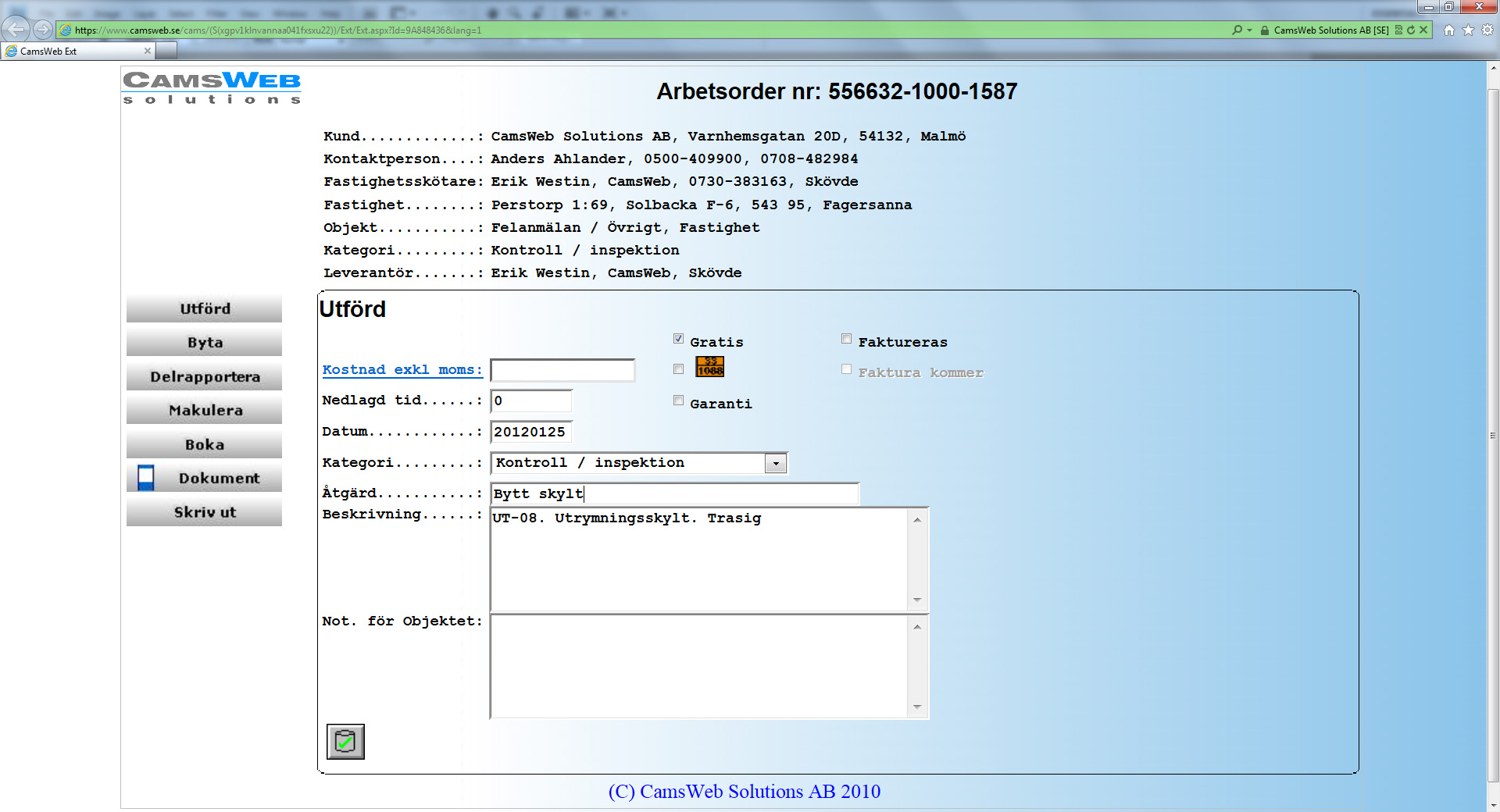The image size is (1500, 812).
Task: Uncheck the Gratis checkbox
Action: (678, 339)
